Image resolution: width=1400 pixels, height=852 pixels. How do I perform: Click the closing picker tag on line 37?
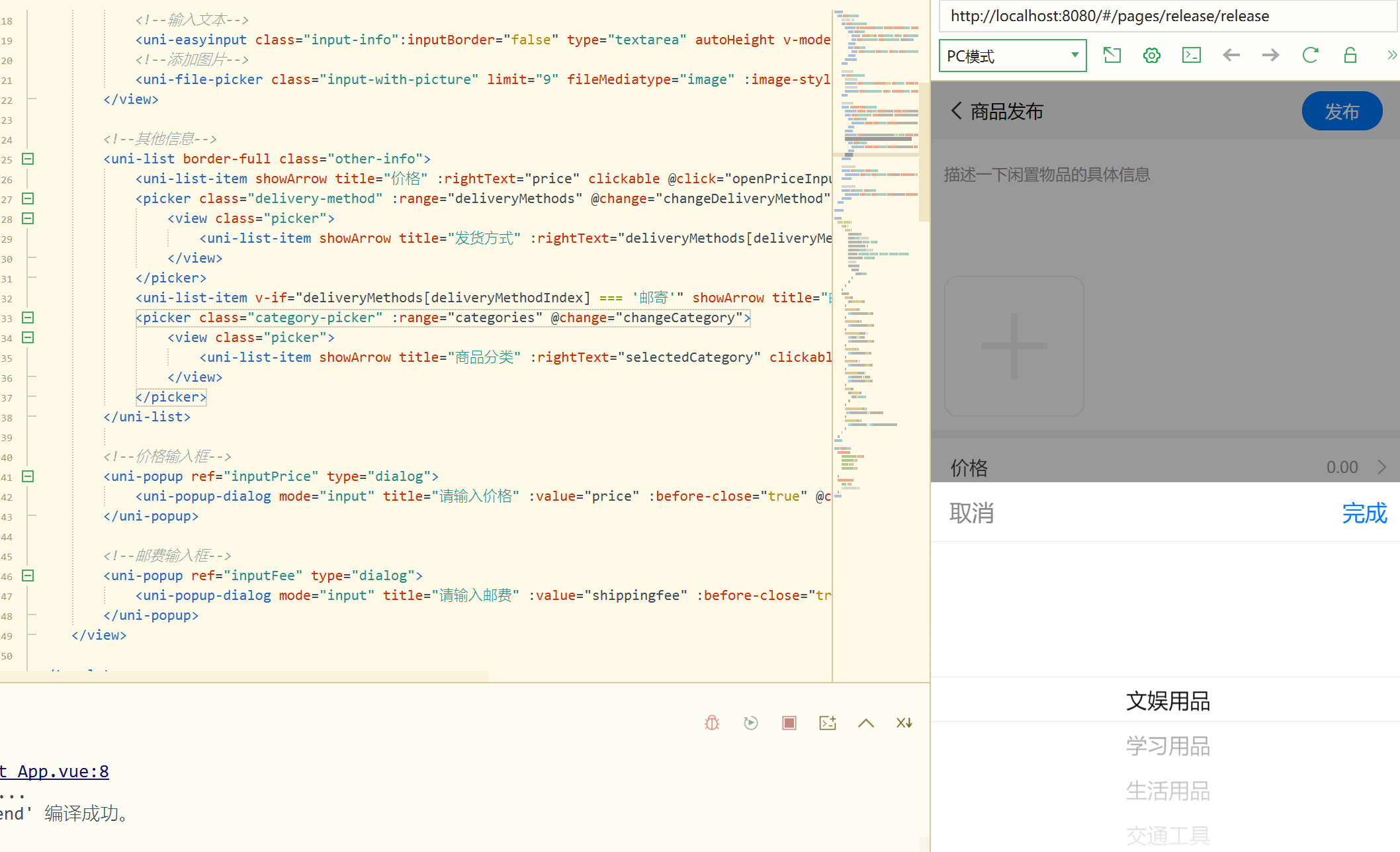(x=171, y=397)
